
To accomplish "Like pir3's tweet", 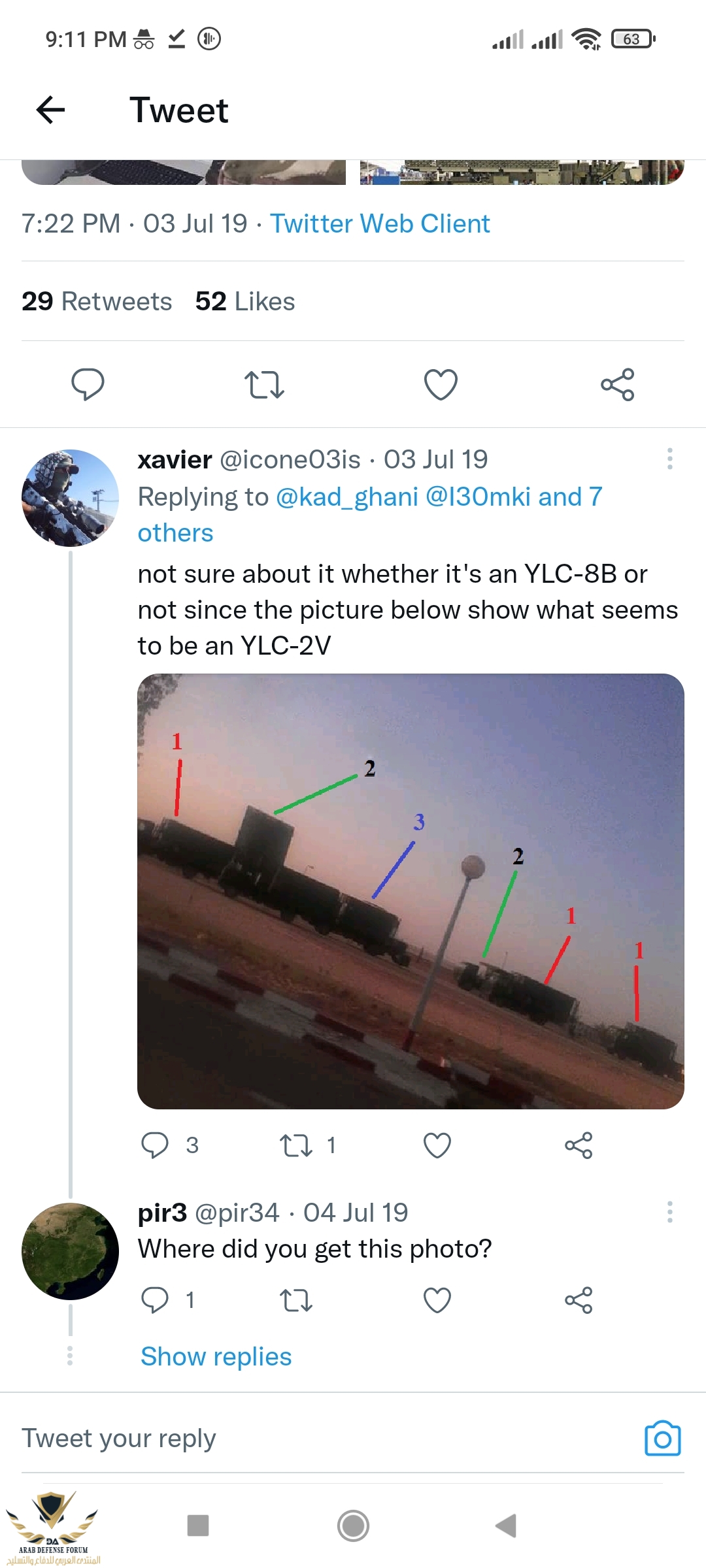I will [437, 1300].
